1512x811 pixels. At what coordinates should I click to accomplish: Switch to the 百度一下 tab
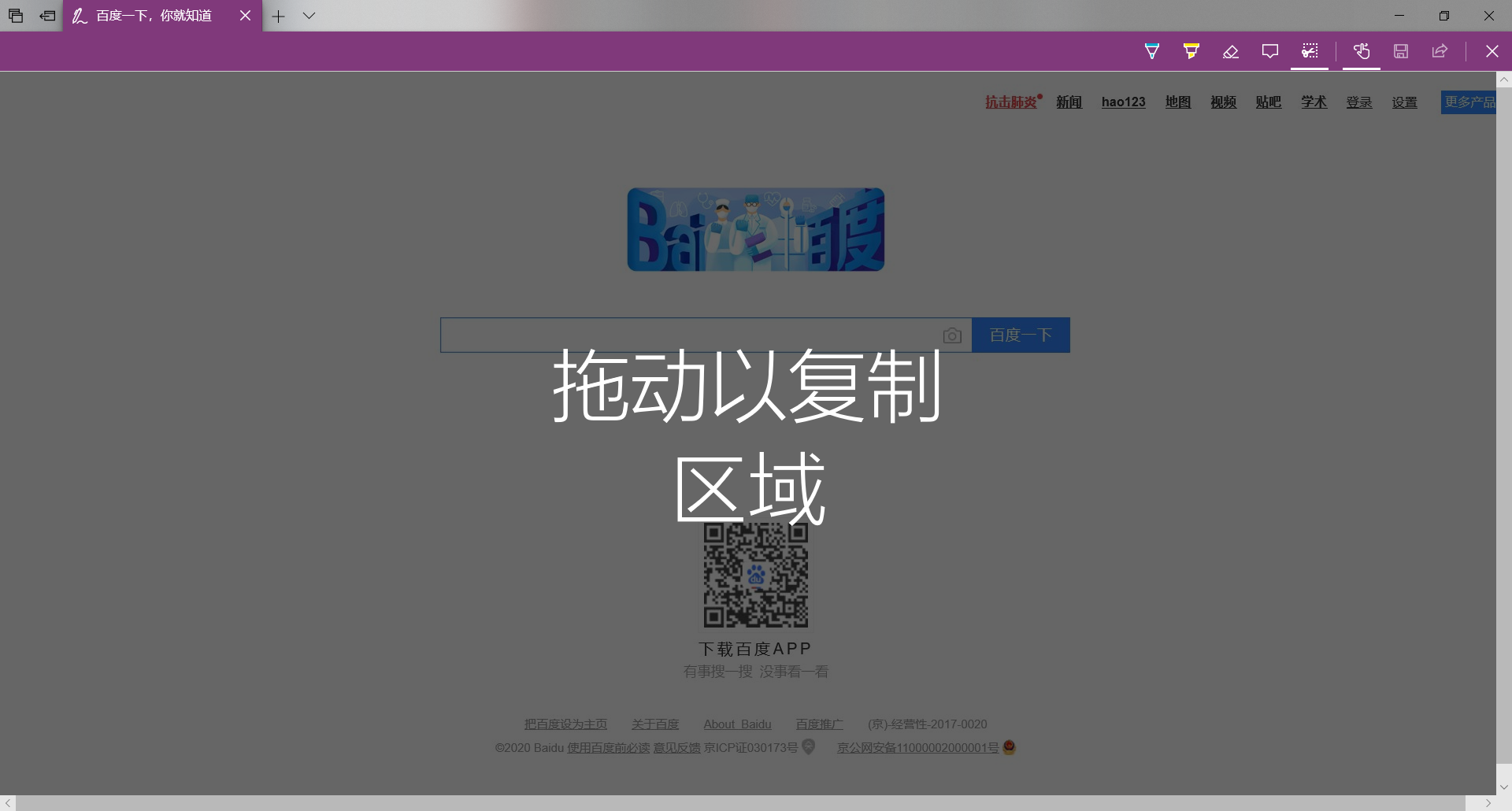[154, 16]
